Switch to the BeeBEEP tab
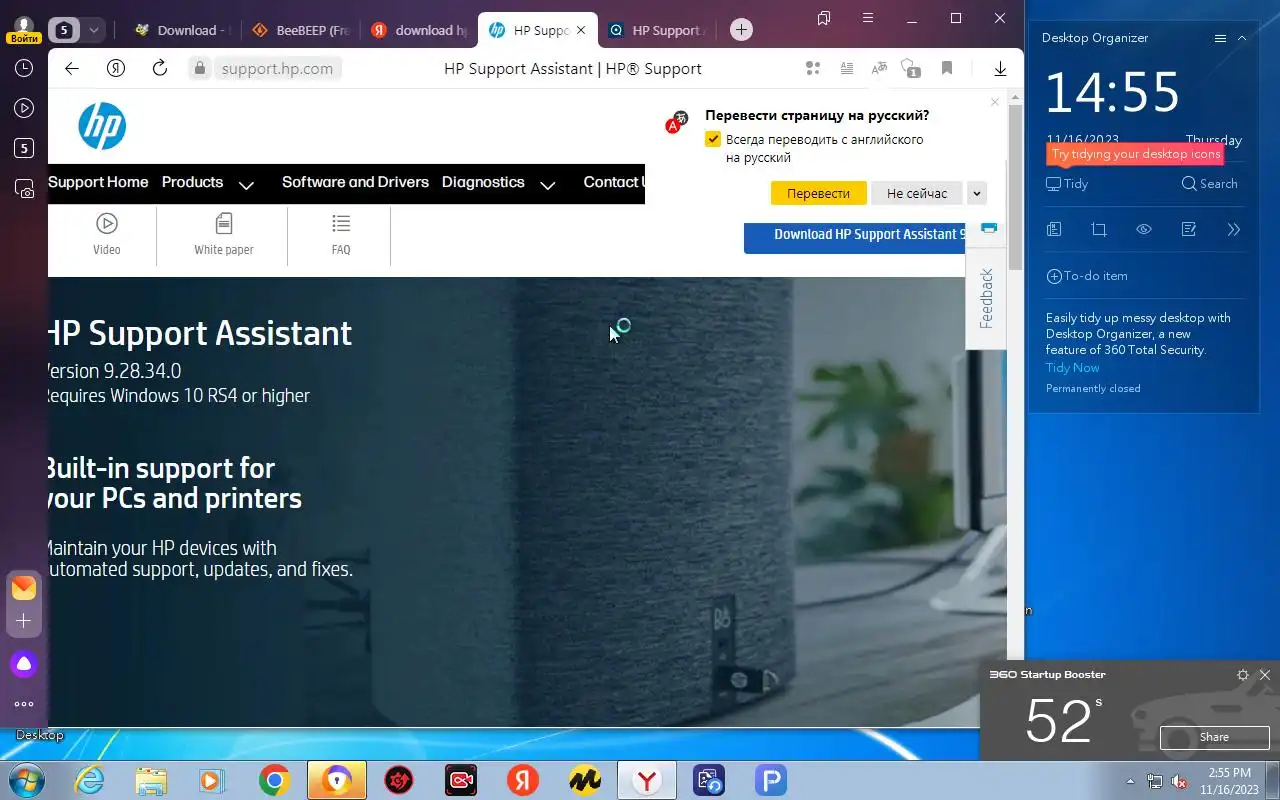This screenshot has height=800, width=1280. [300, 30]
